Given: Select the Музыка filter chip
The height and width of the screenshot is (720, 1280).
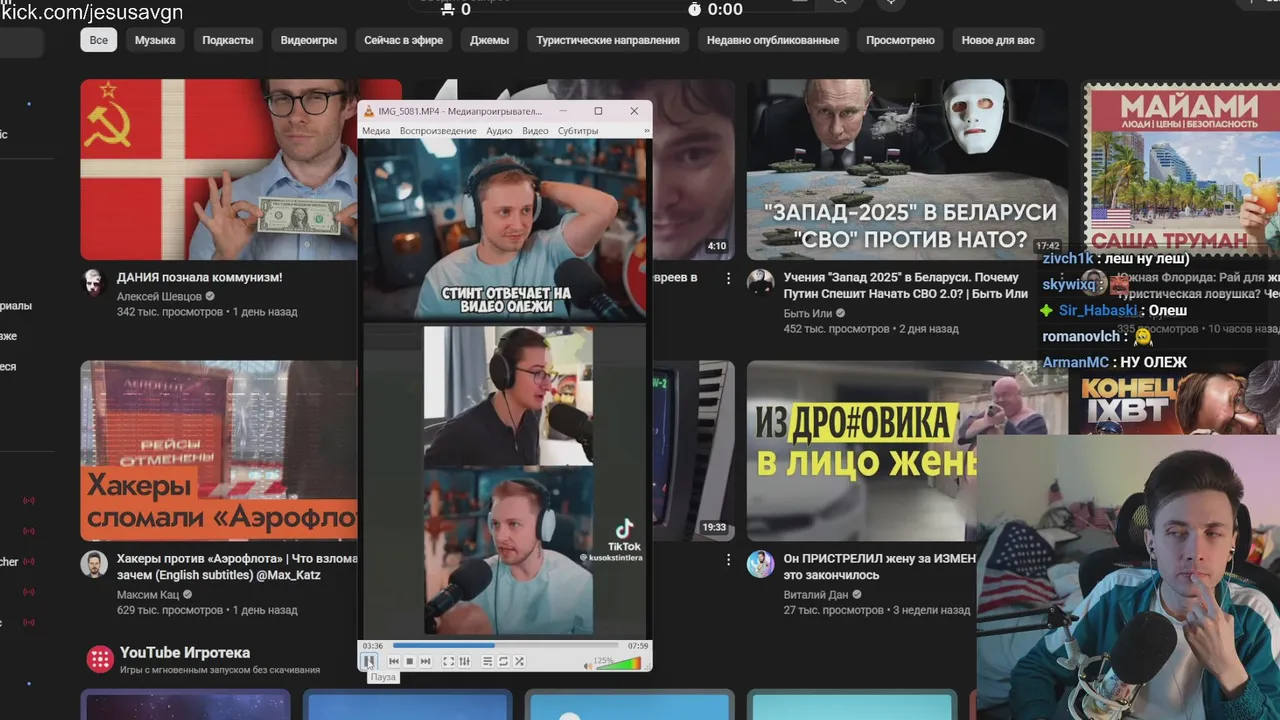Looking at the screenshot, I should pyautogui.click(x=155, y=40).
